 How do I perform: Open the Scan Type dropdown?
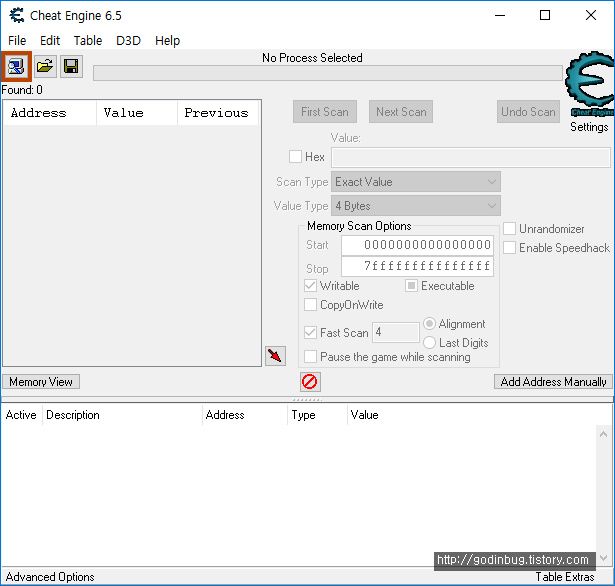[x=416, y=182]
